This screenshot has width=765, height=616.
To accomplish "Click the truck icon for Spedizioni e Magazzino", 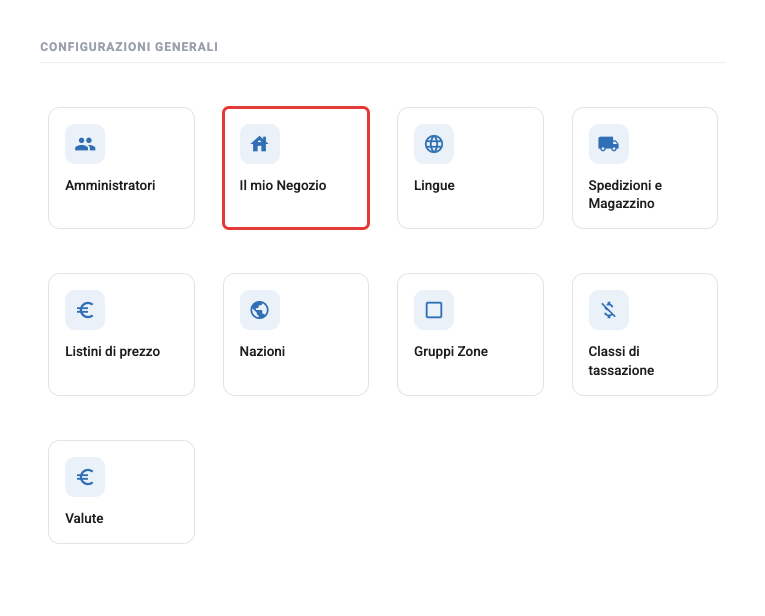I will (x=608, y=144).
